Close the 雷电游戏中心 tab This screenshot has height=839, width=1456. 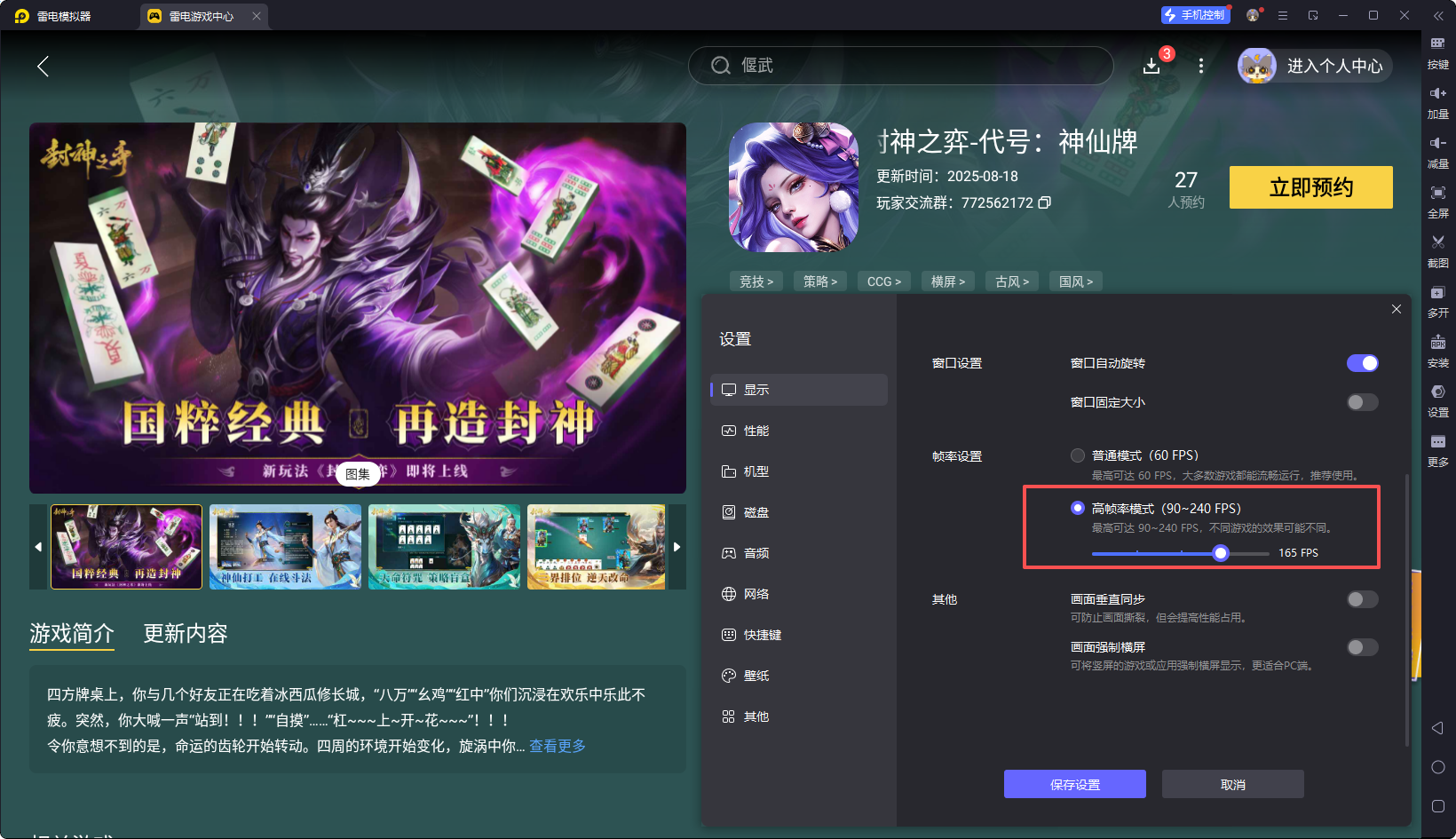(x=257, y=16)
